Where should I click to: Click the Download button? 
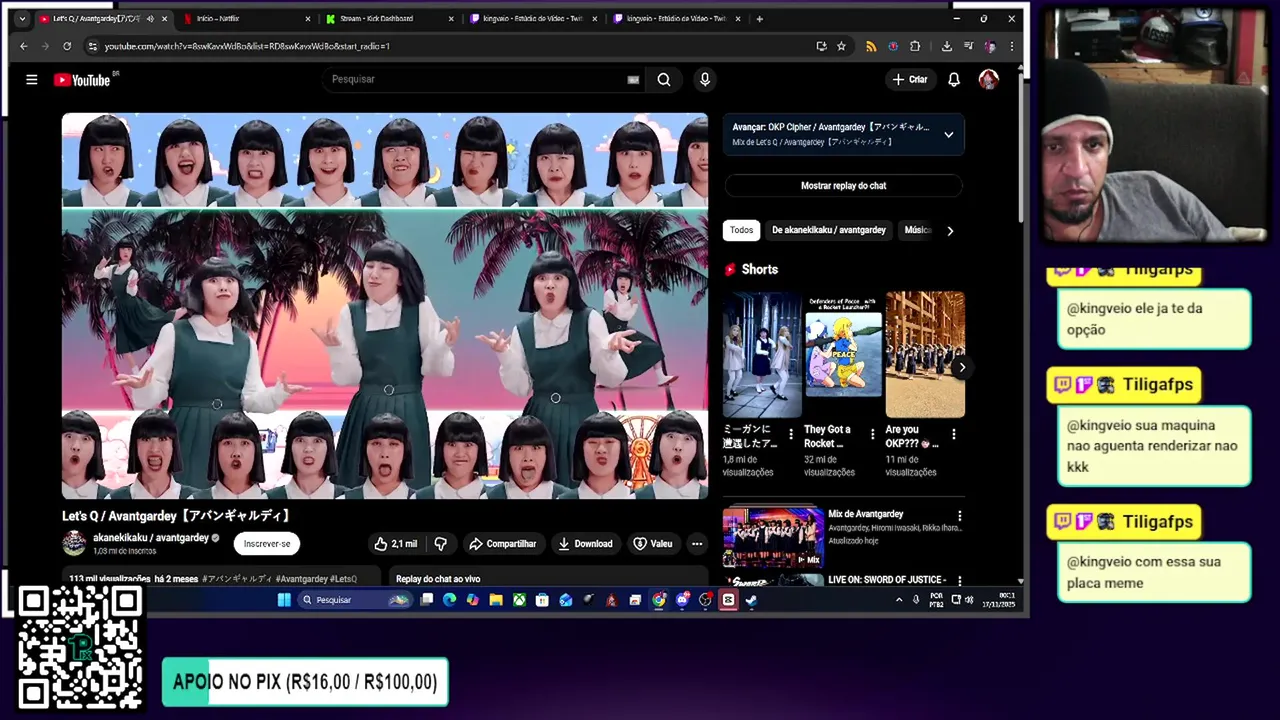click(x=585, y=543)
